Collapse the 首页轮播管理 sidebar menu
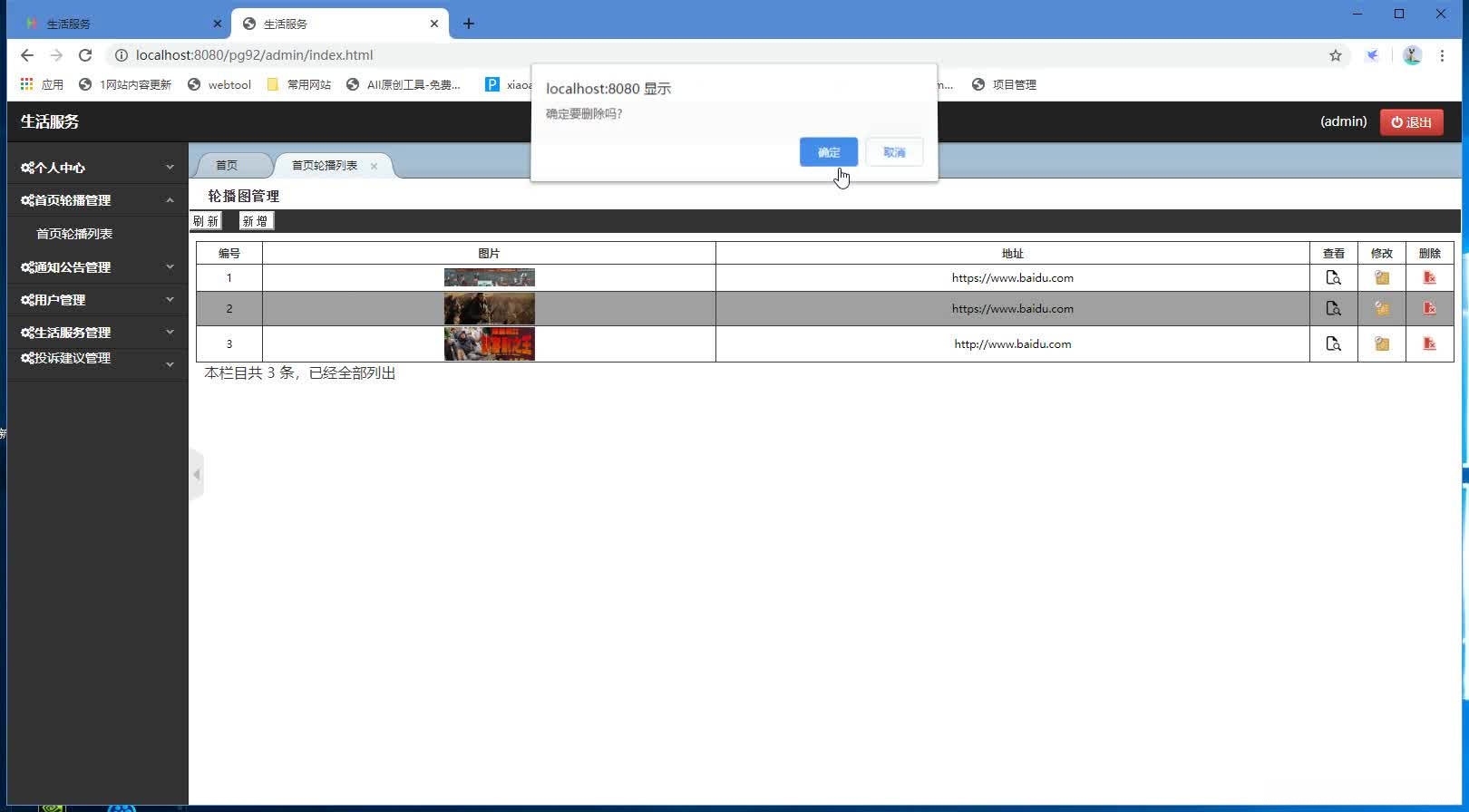The width and height of the screenshot is (1469, 812). point(97,200)
